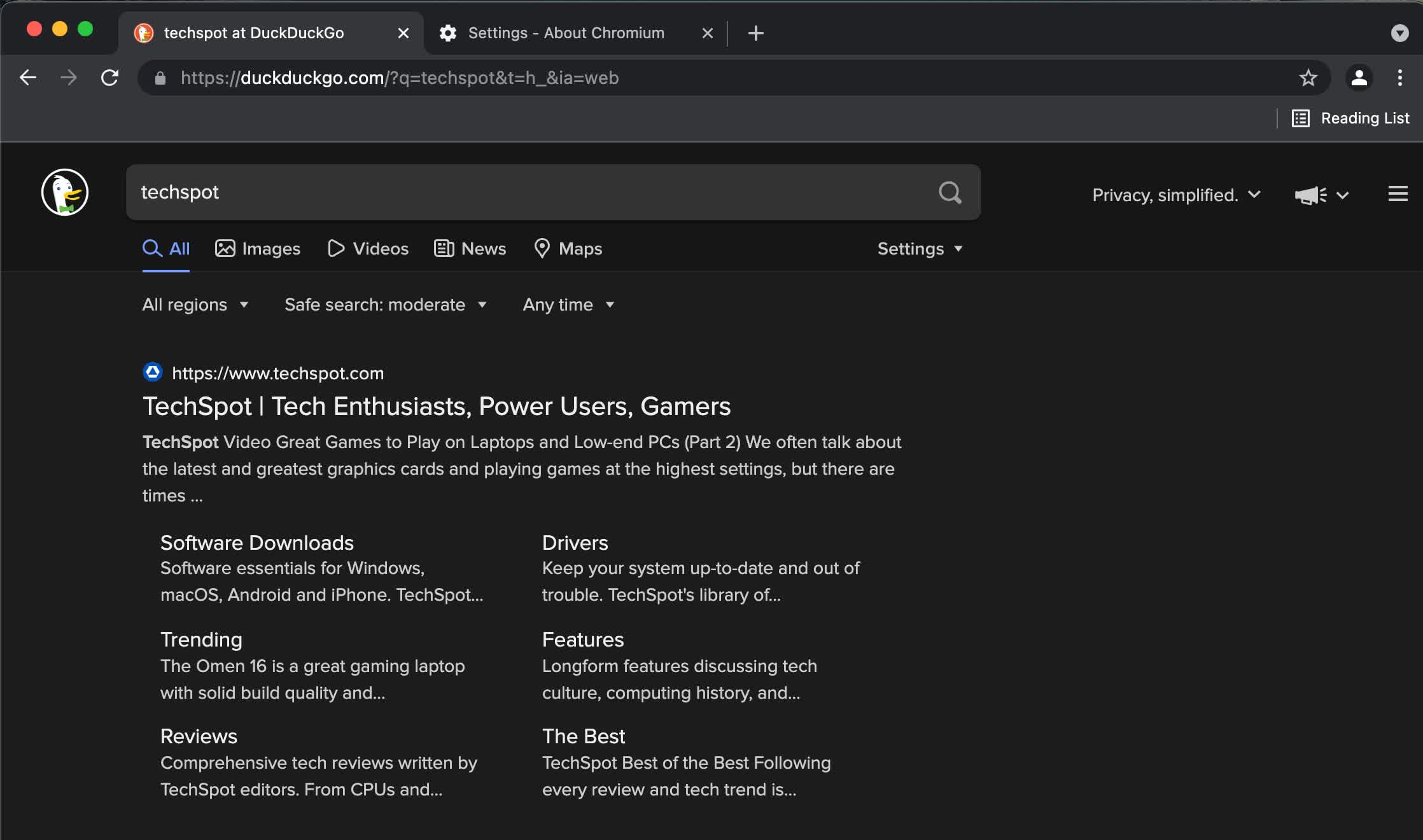Click the DuckDuckGo duck logo
Image resolution: width=1423 pixels, height=840 pixels.
(65, 192)
